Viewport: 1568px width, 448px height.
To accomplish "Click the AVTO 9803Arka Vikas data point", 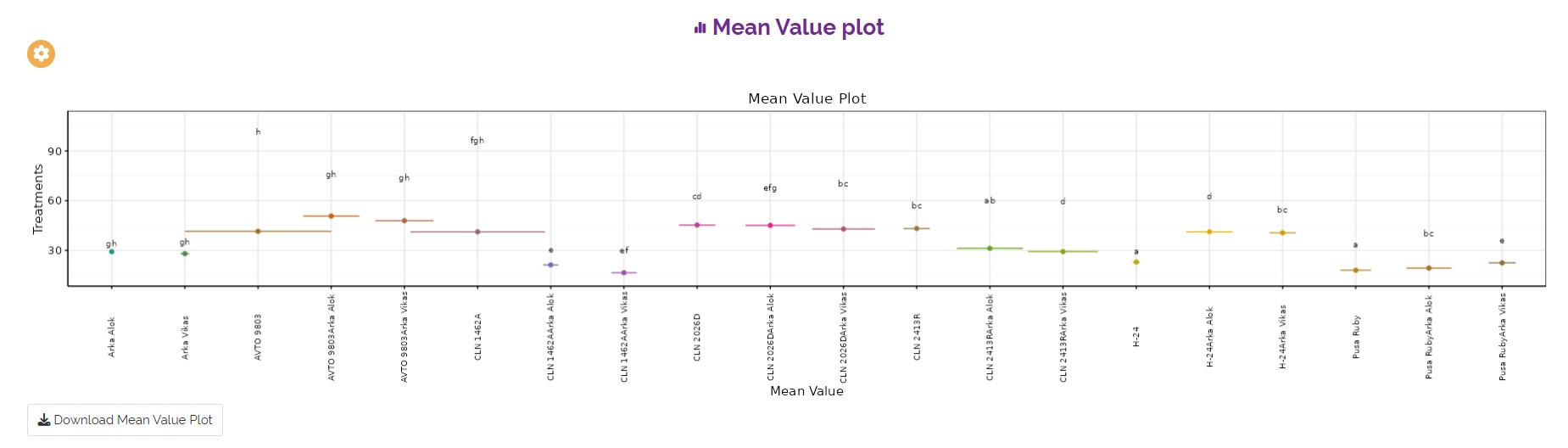I will click(405, 221).
